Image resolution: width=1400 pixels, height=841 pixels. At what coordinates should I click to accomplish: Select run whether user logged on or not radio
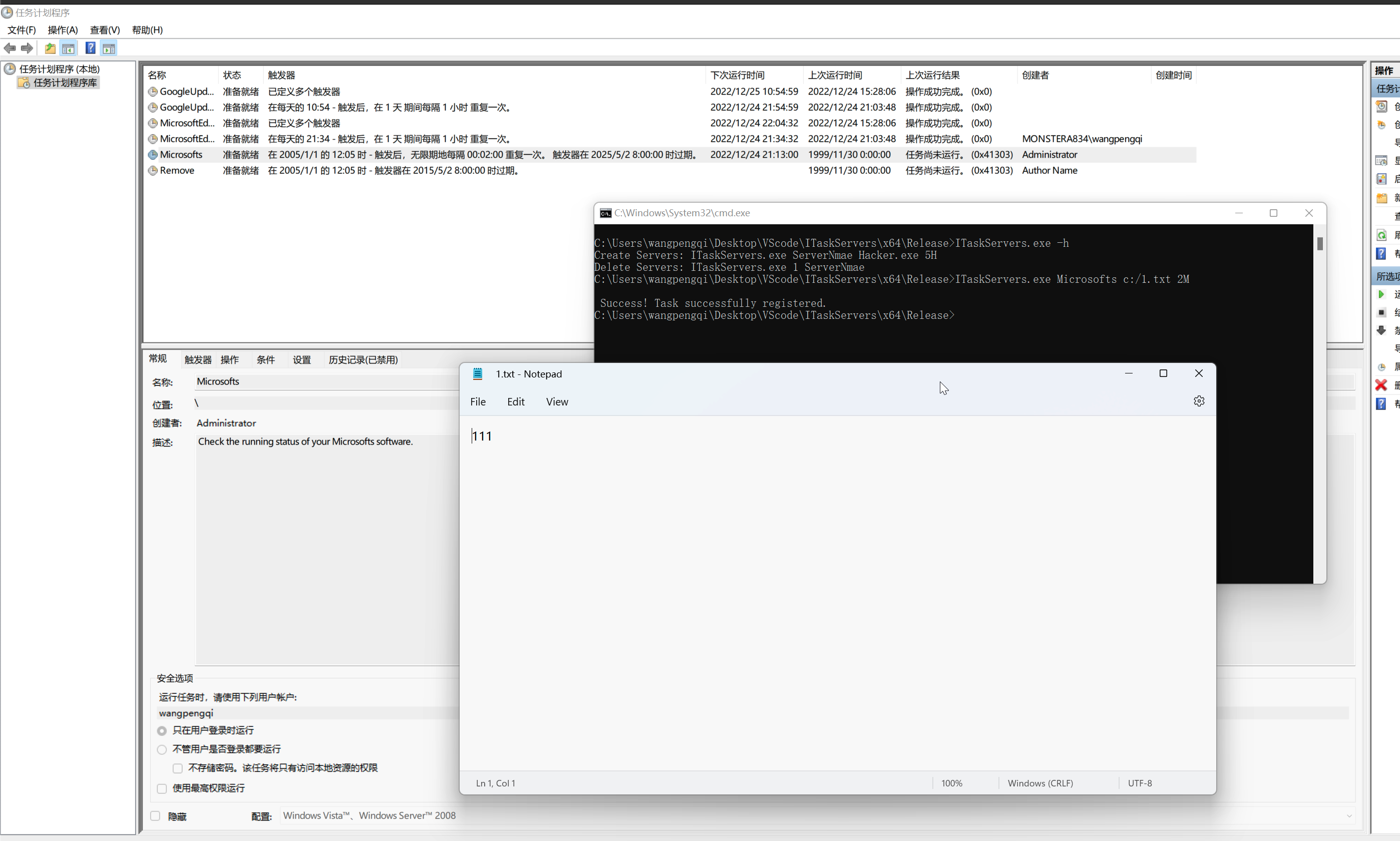point(162,750)
